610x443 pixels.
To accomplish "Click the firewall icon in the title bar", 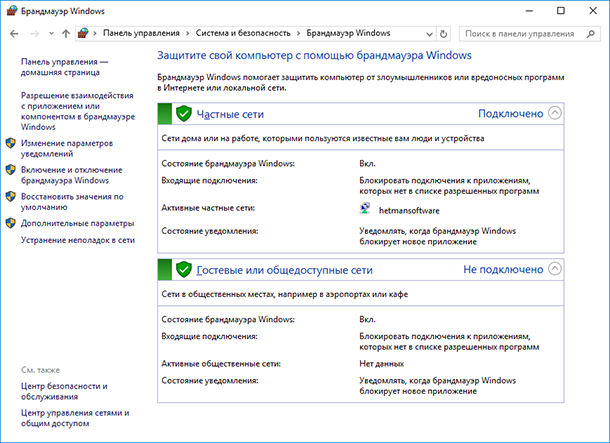I will coord(12,11).
